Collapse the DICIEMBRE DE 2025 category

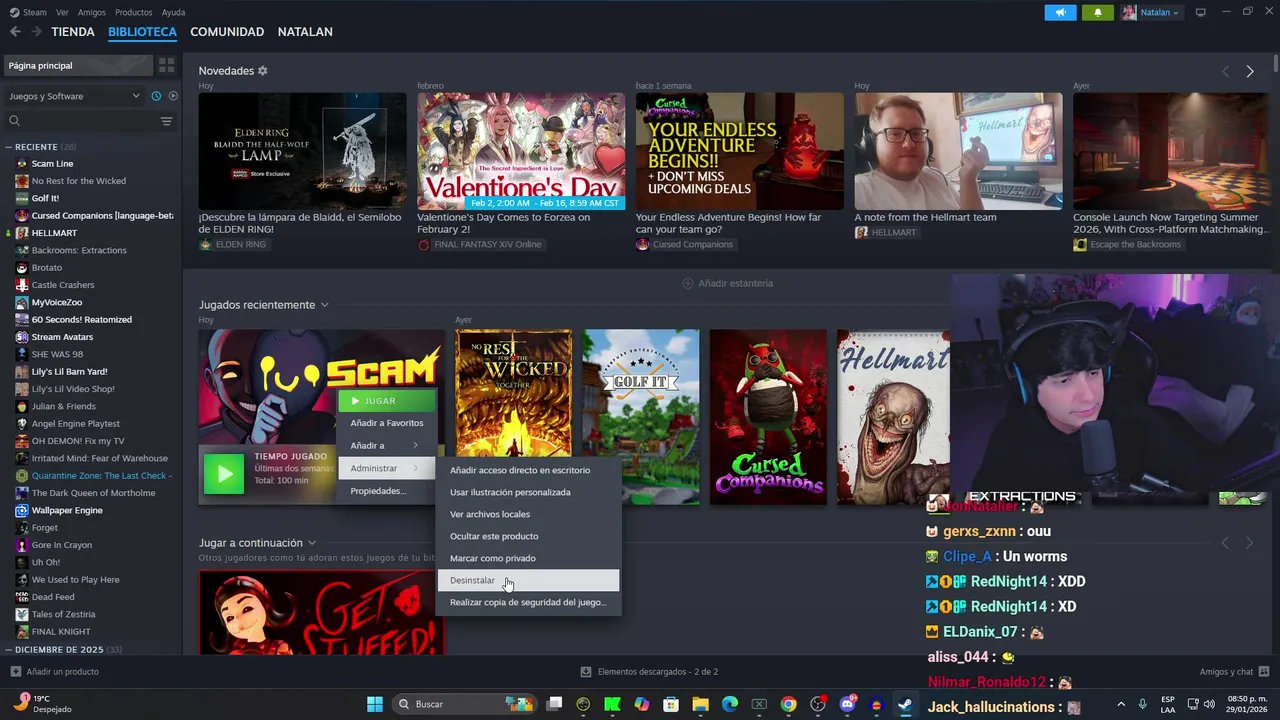click(8, 650)
